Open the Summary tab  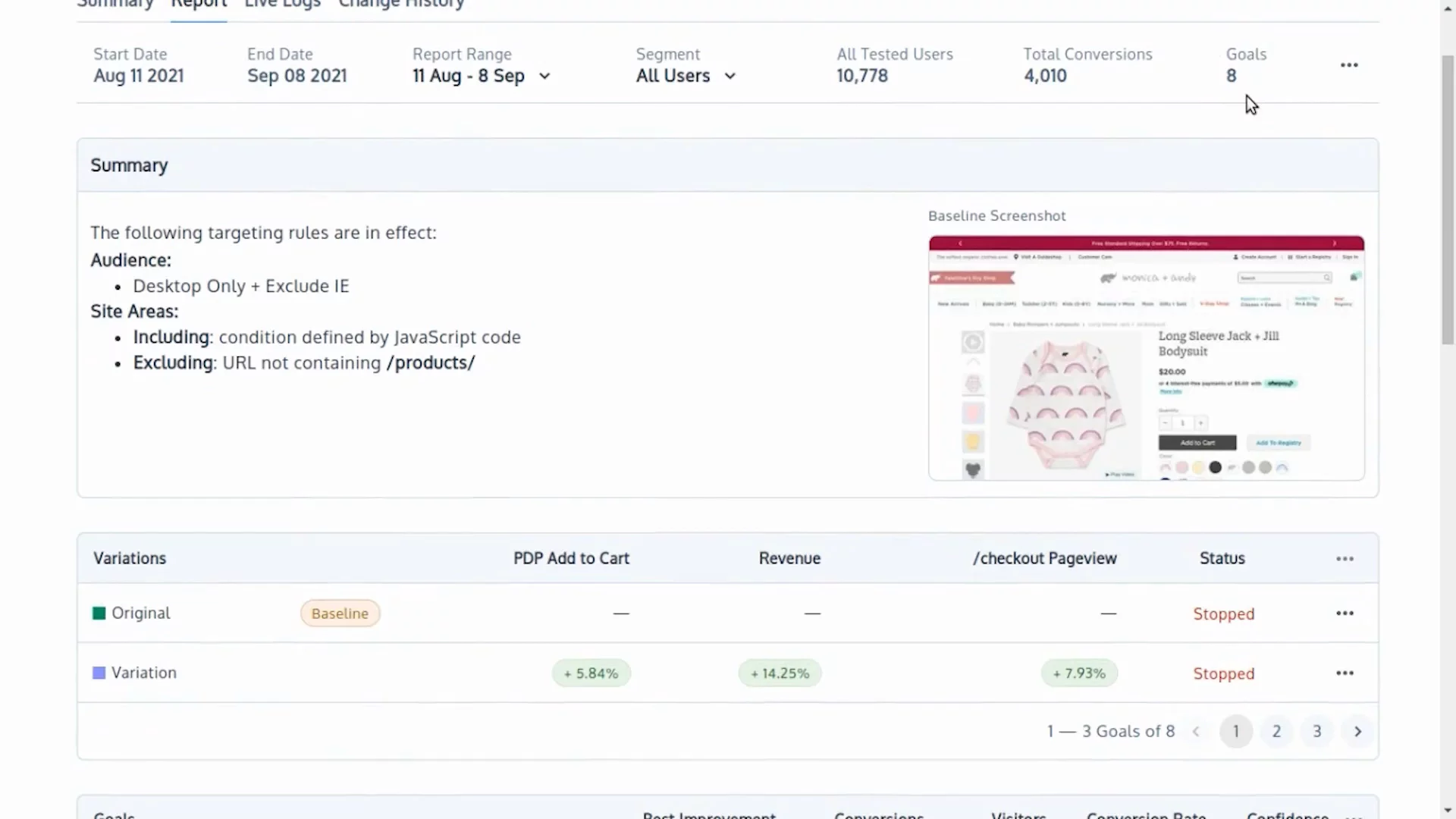coord(115,5)
